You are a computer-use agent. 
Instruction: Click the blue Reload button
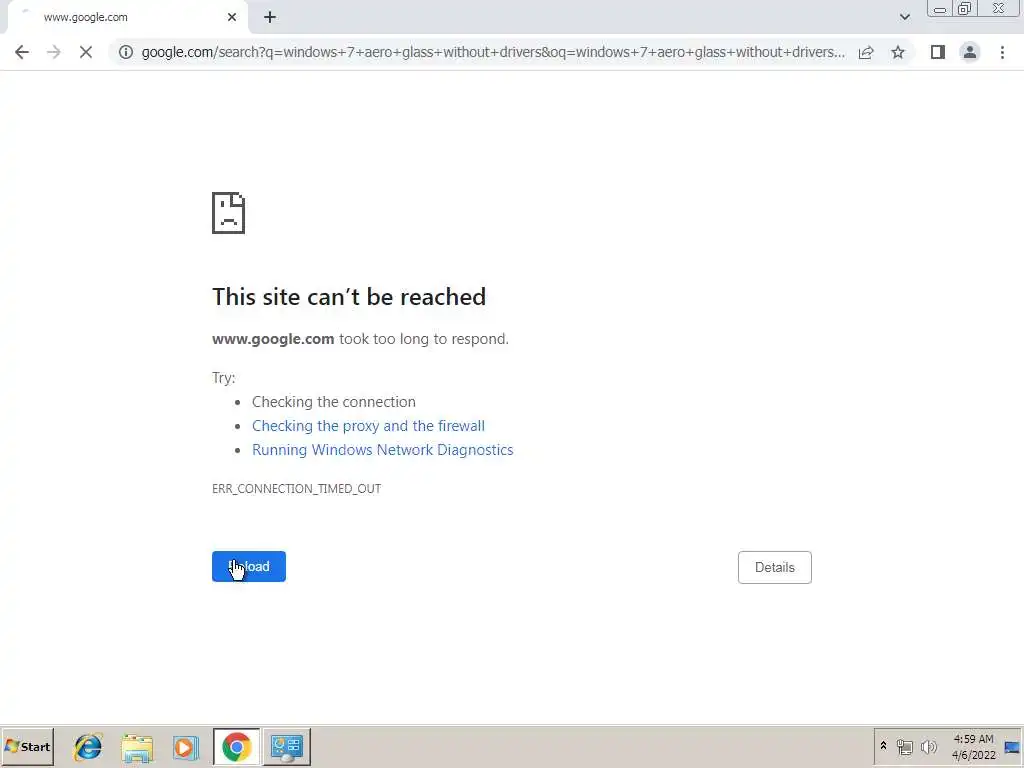point(249,566)
